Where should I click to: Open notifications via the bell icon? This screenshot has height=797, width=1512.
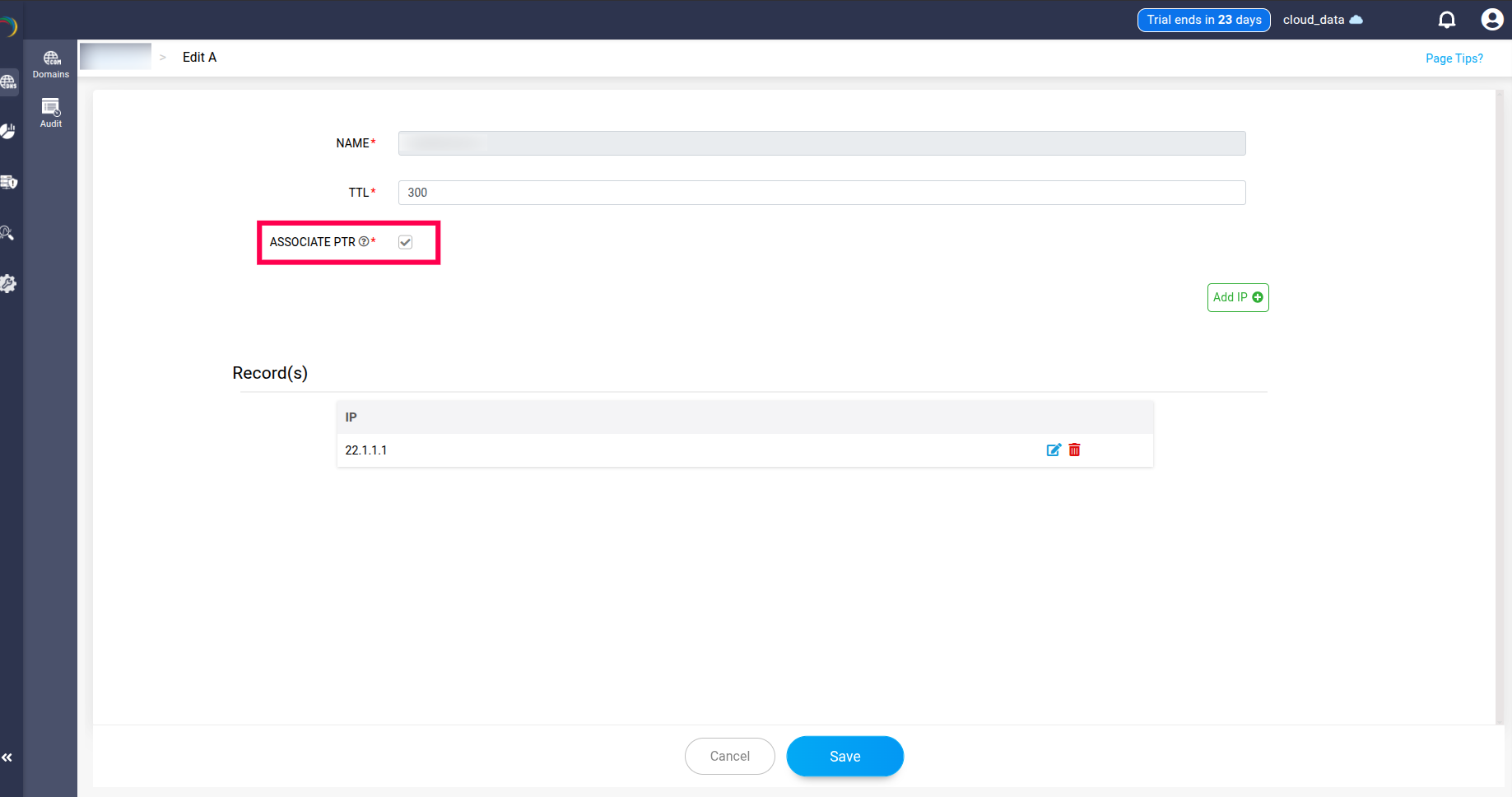1446,19
